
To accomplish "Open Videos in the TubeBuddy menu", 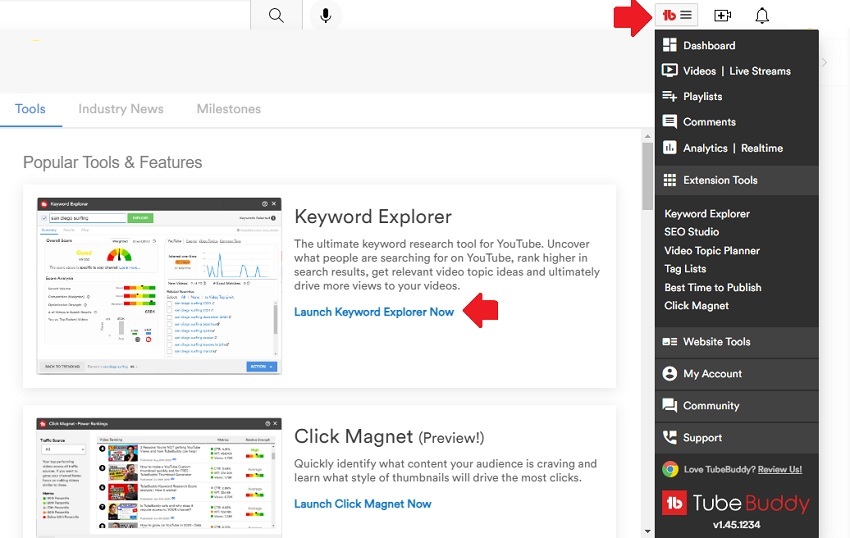I will coord(699,71).
